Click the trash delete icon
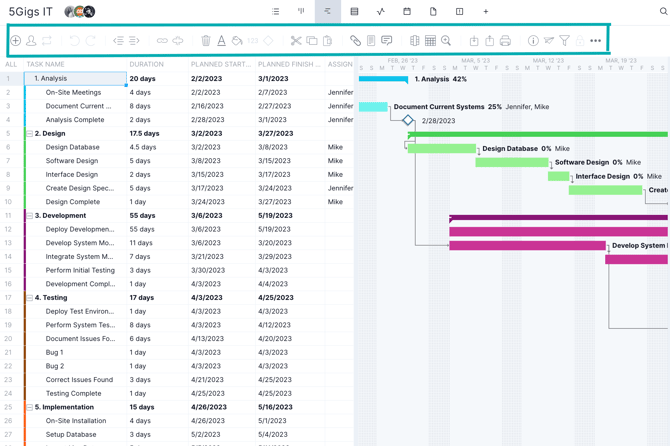 point(206,41)
